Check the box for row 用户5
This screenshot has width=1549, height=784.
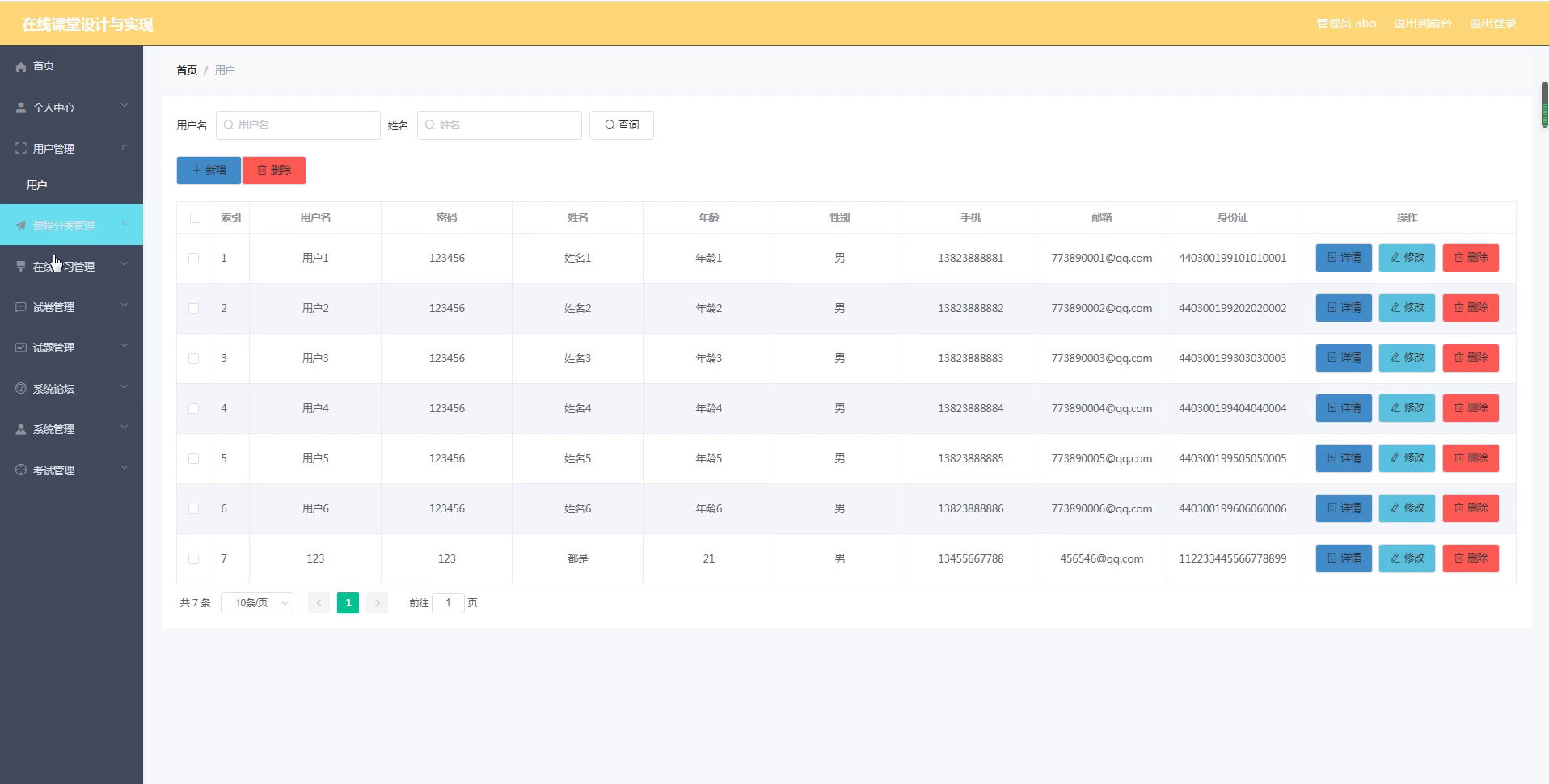193,458
